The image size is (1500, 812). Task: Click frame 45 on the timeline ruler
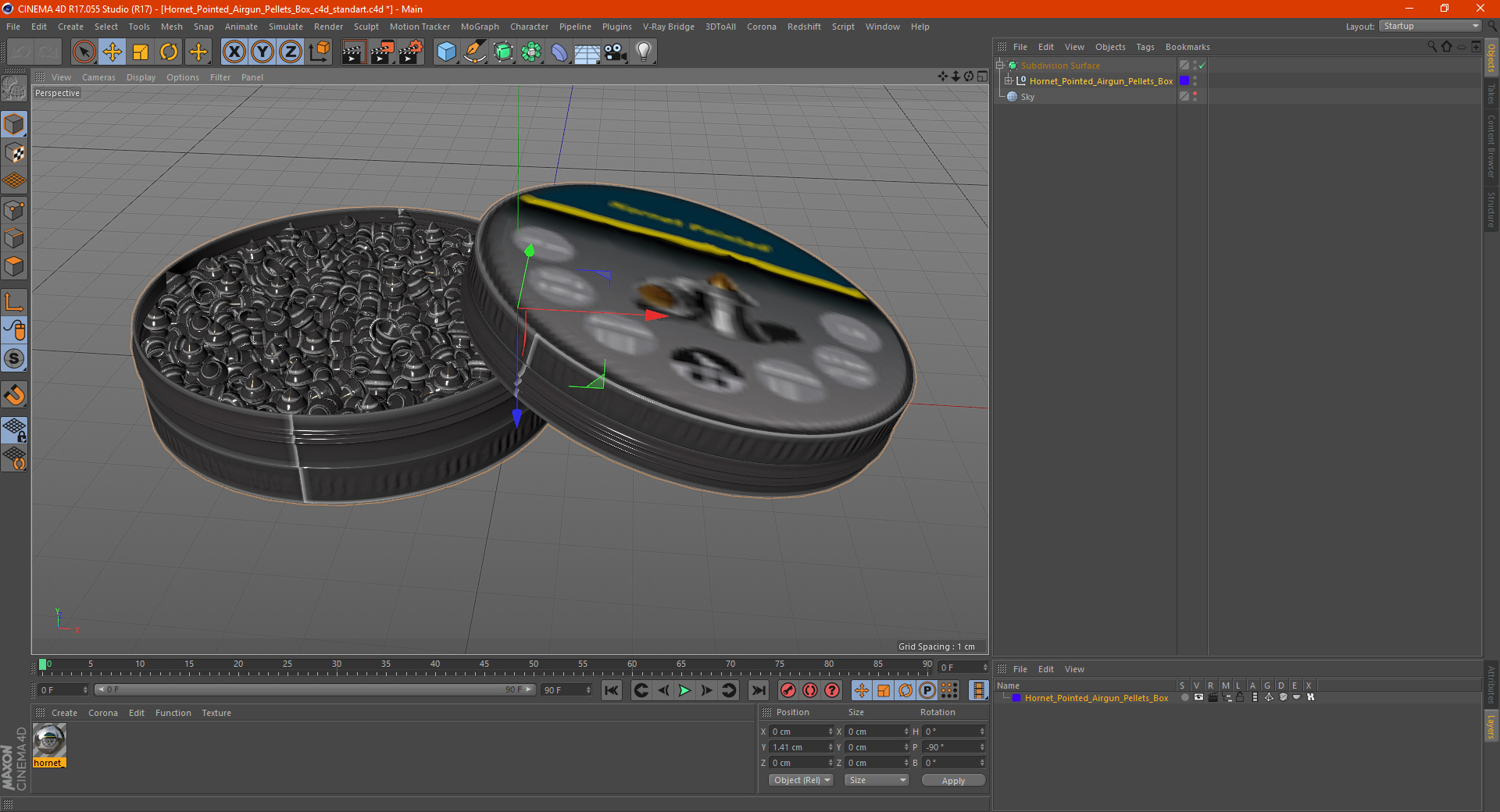(484, 665)
